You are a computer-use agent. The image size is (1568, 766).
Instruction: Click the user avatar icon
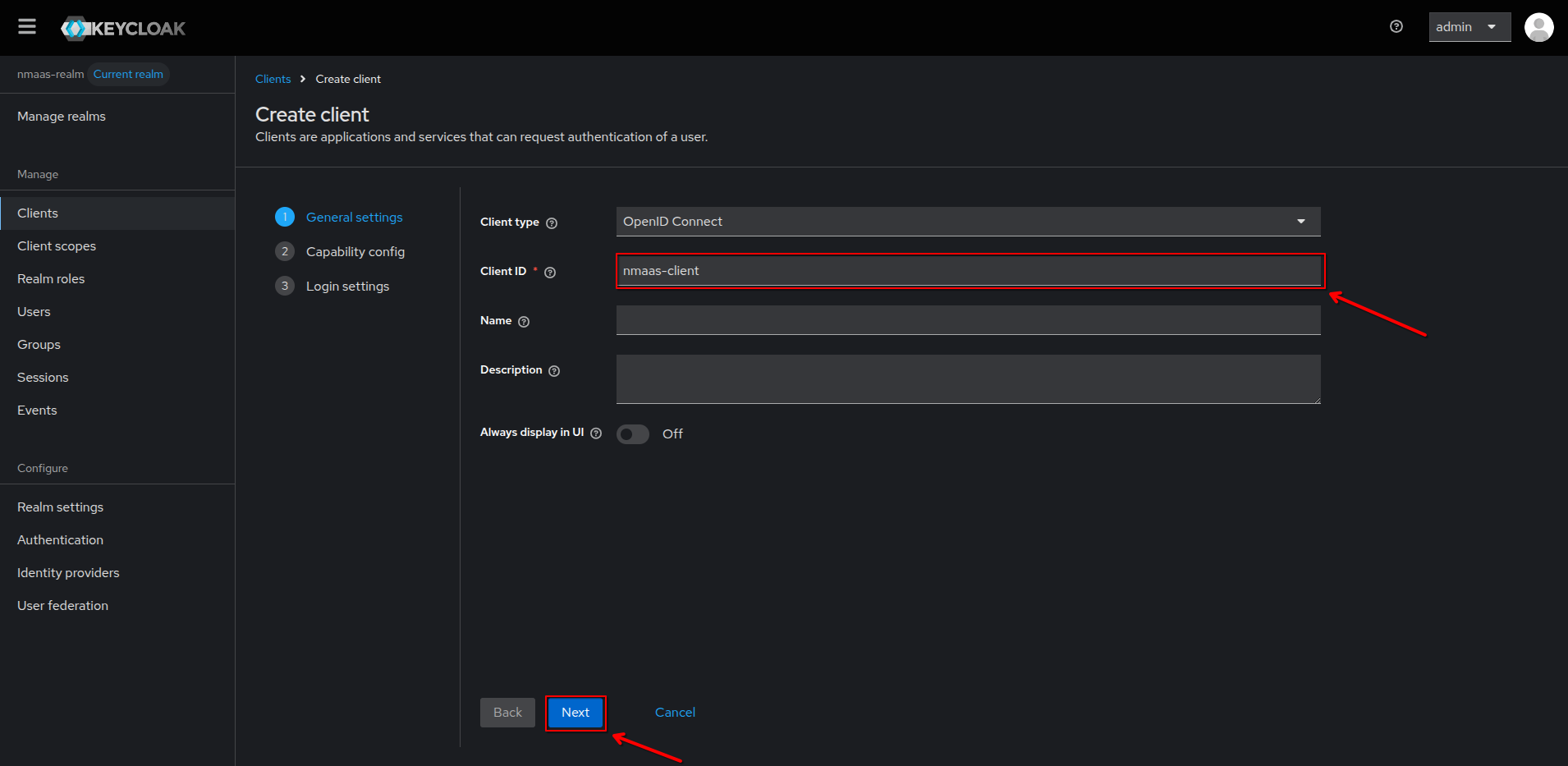click(x=1538, y=27)
